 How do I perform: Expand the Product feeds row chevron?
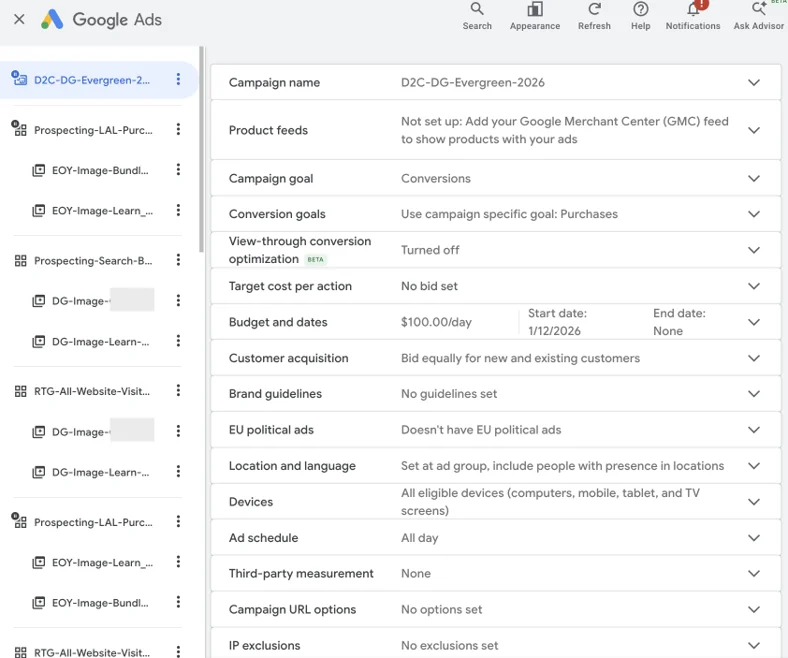pyautogui.click(x=753, y=130)
